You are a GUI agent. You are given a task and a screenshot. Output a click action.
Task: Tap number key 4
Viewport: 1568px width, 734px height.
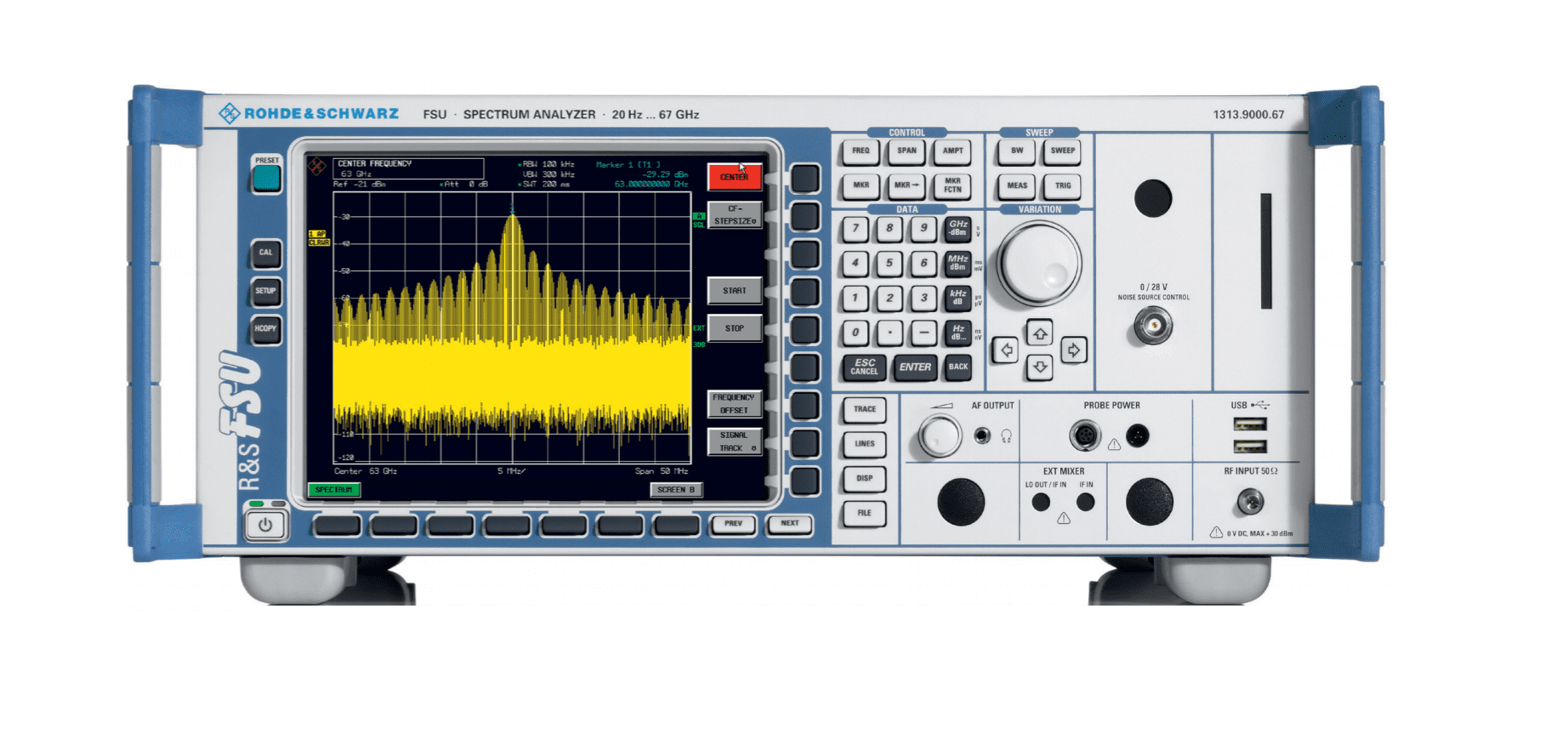(x=856, y=263)
